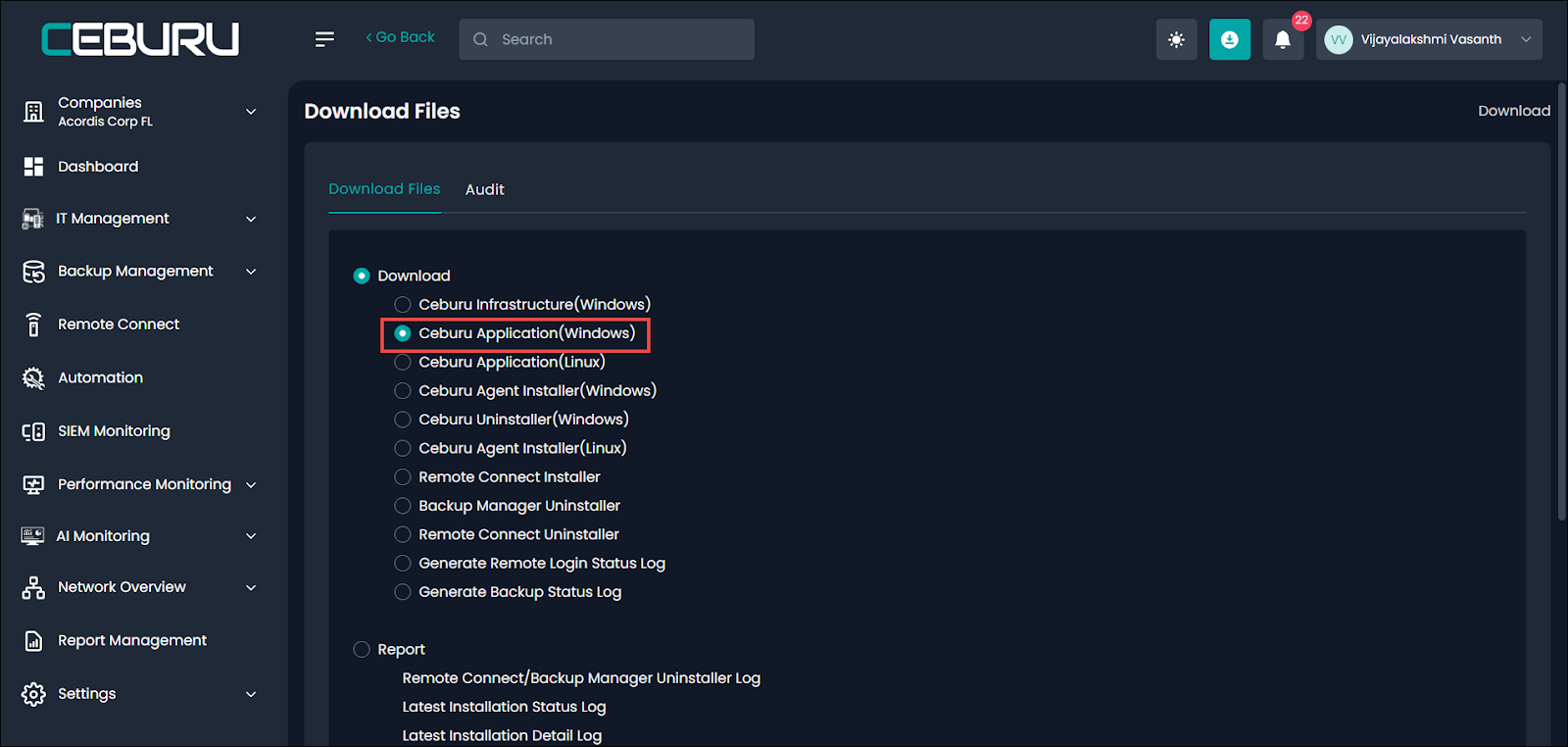Pick Remote Connect Installer radio
The width and height of the screenshot is (1568, 747).
[403, 477]
